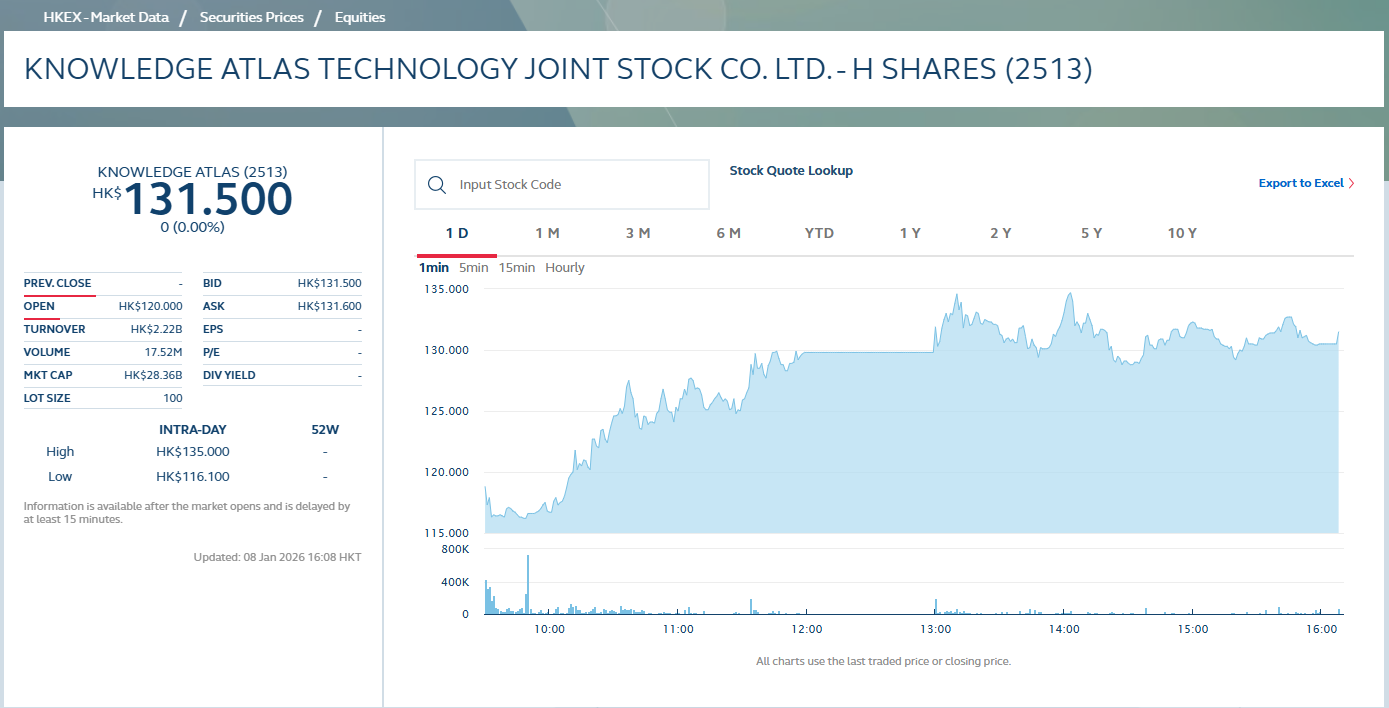This screenshot has width=1389, height=708.
Task: Click the magnifier search icon
Action: [x=436, y=185]
